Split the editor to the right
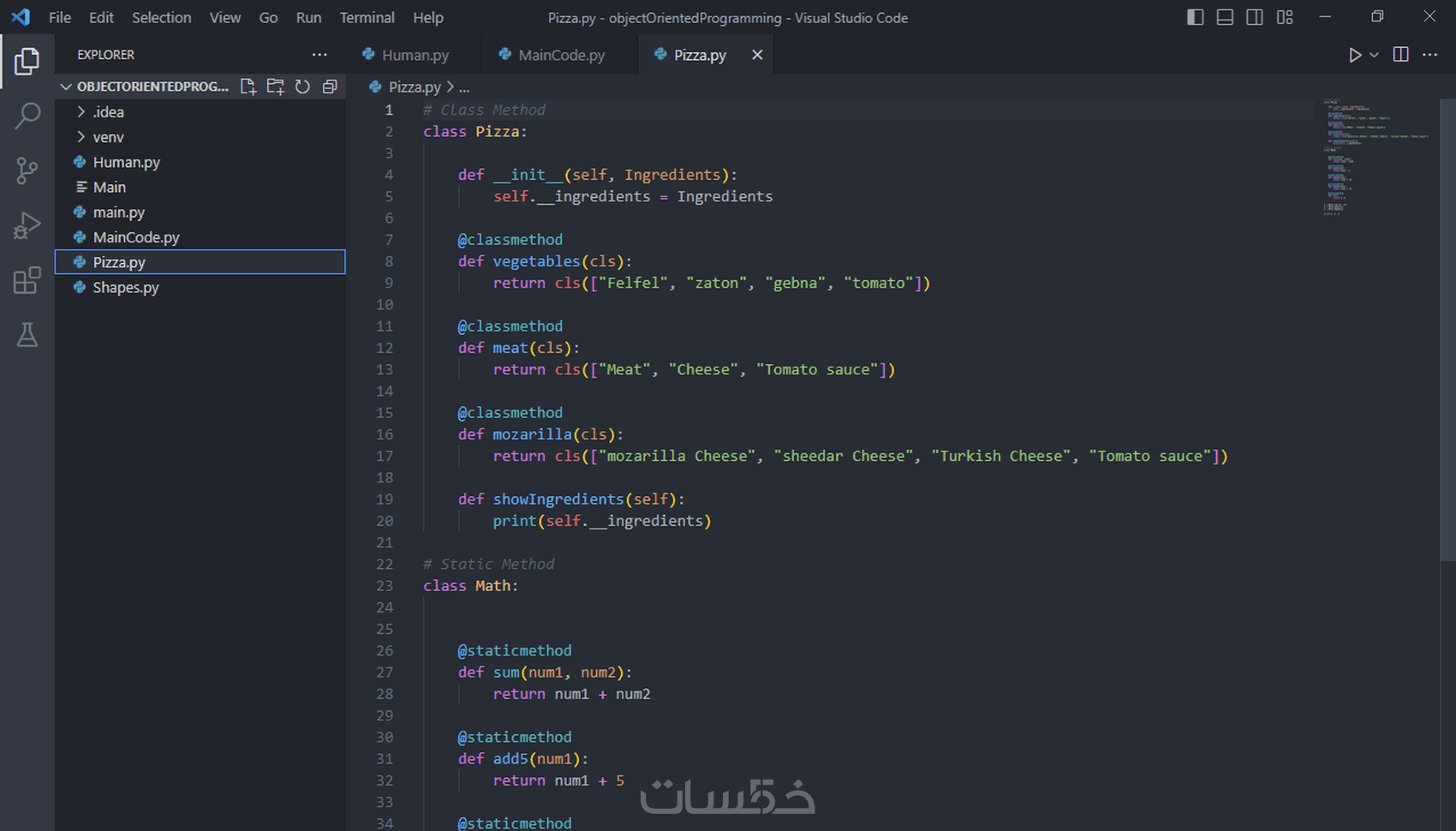 tap(1401, 55)
